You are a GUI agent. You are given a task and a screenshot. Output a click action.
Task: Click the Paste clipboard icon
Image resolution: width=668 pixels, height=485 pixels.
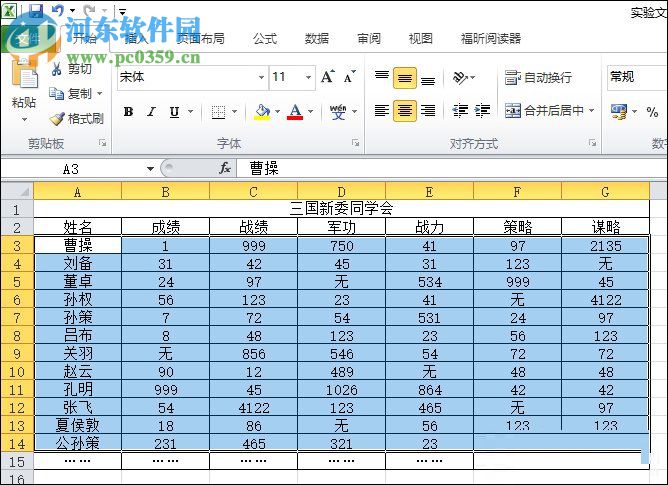pyautogui.click(x=24, y=75)
